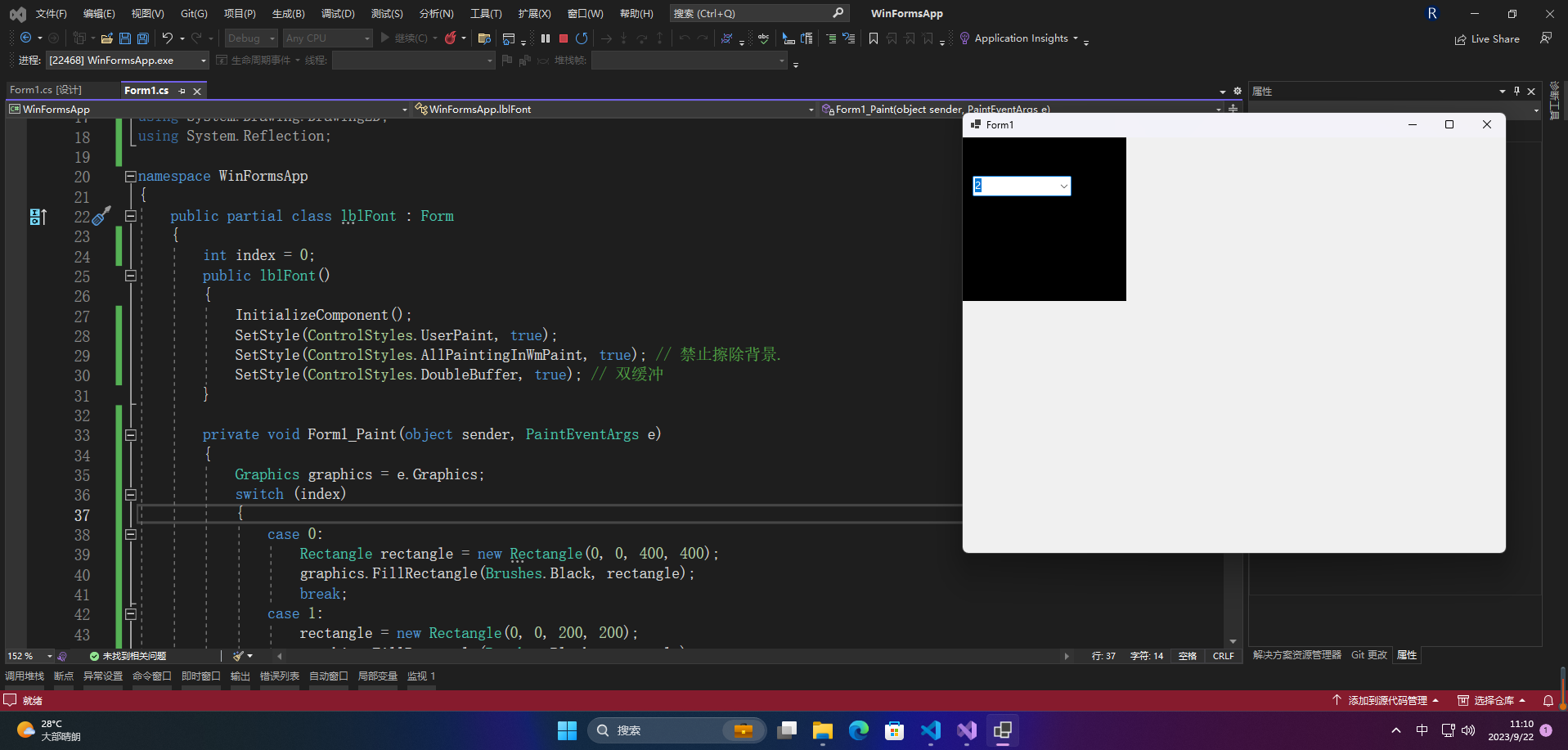Restart debugging with the circular arrow
Image resolution: width=1568 pixels, height=750 pixels.
[x=582, y=38]
